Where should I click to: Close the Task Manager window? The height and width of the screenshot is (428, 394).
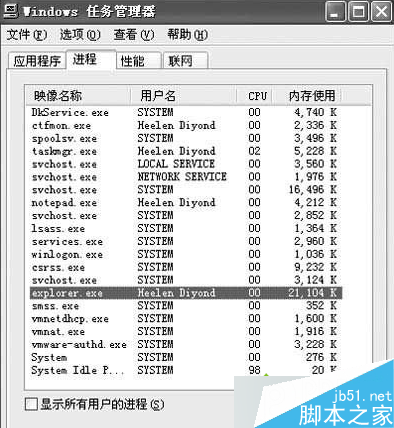381,11
